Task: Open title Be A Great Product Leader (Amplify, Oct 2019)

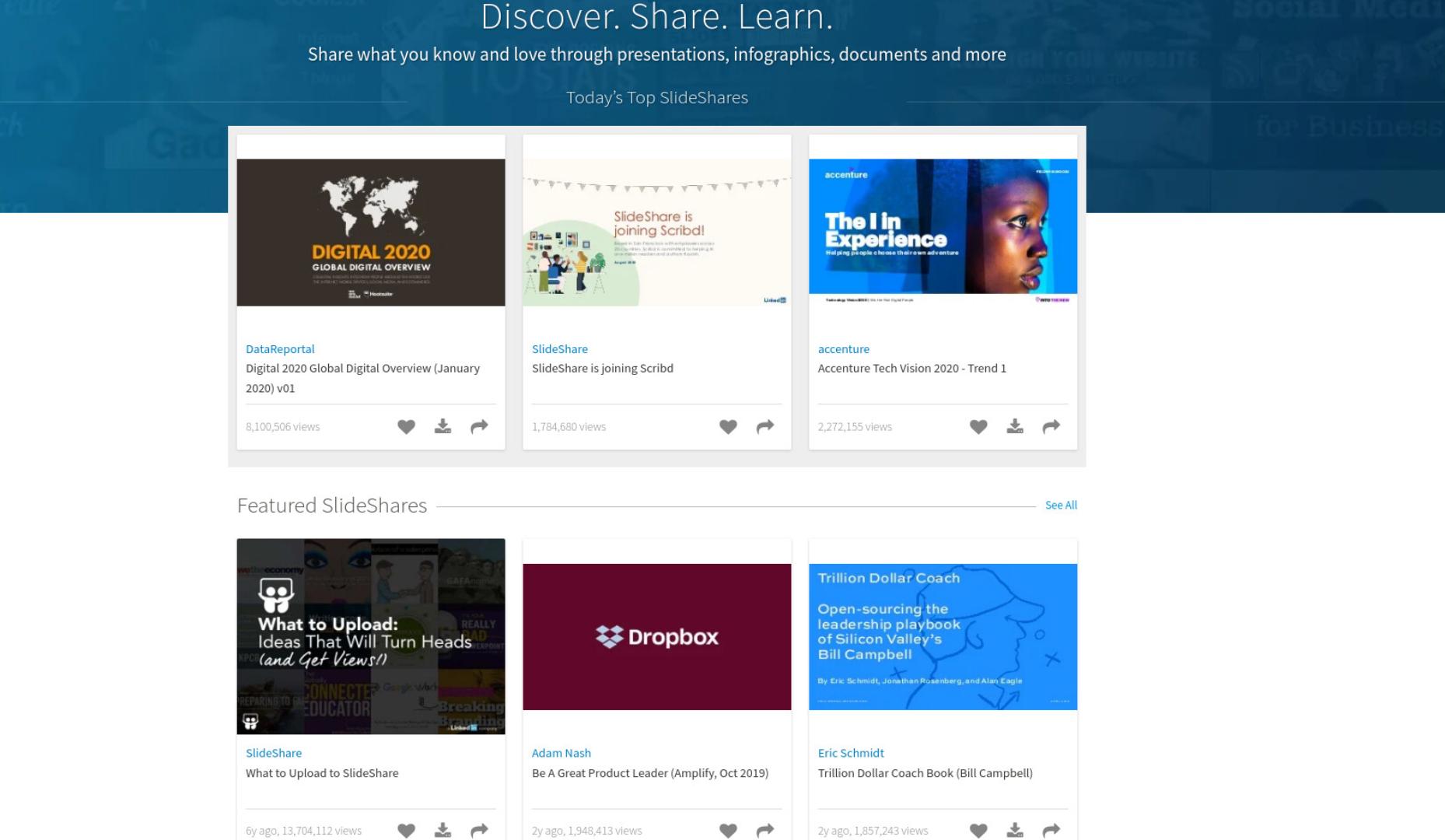Action: [650, 773]
